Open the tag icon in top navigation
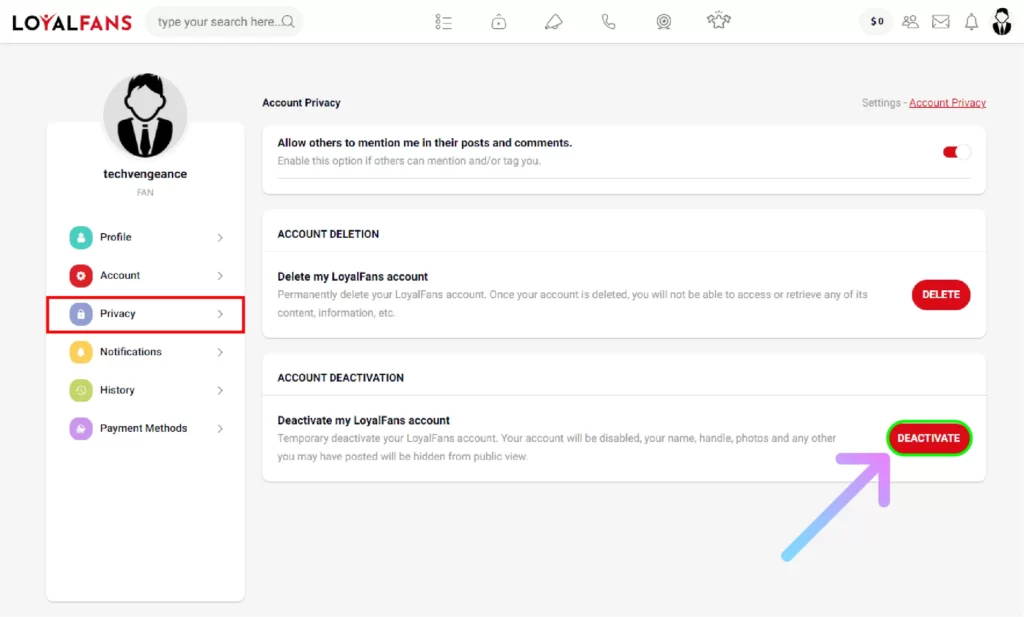 [x=553, y=22]
